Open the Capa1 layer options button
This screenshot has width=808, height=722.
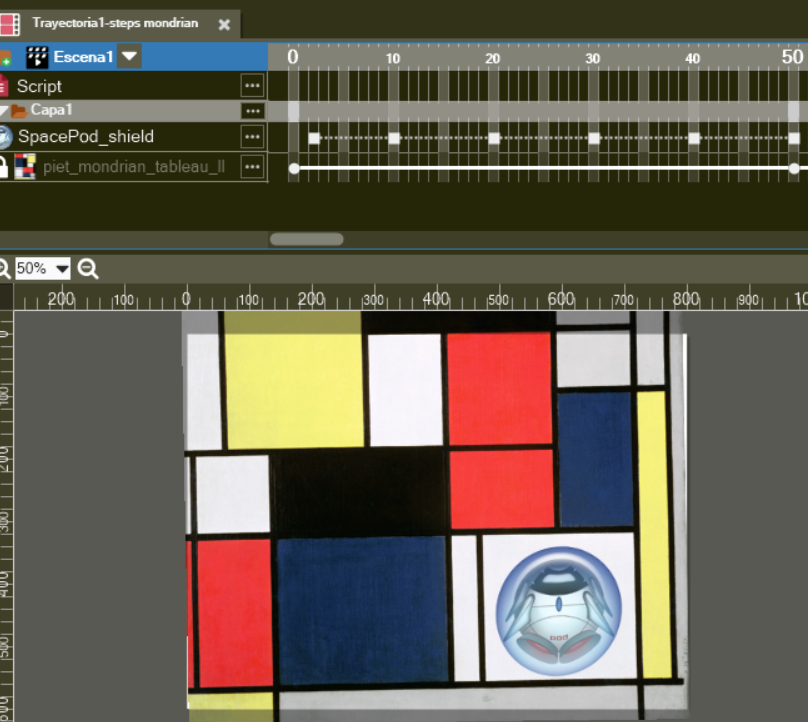point(253,111)
